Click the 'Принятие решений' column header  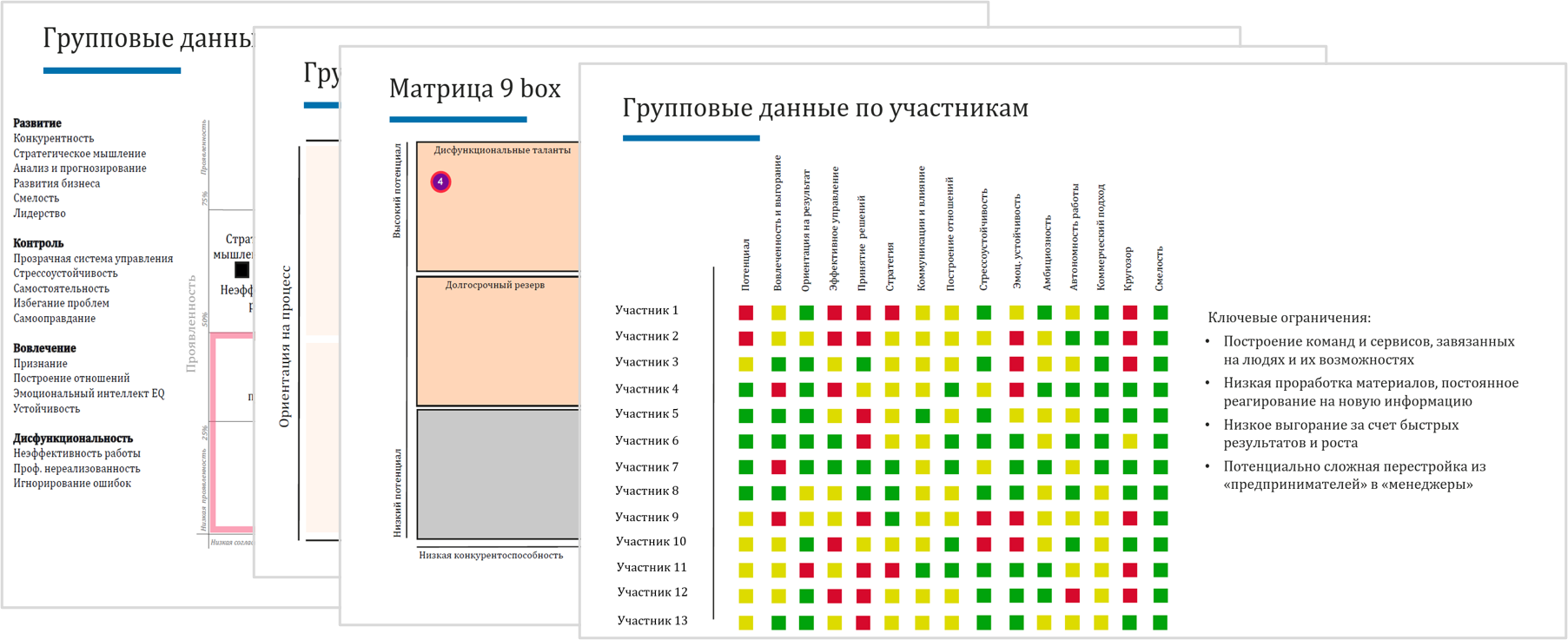click(x=862, y=243)
